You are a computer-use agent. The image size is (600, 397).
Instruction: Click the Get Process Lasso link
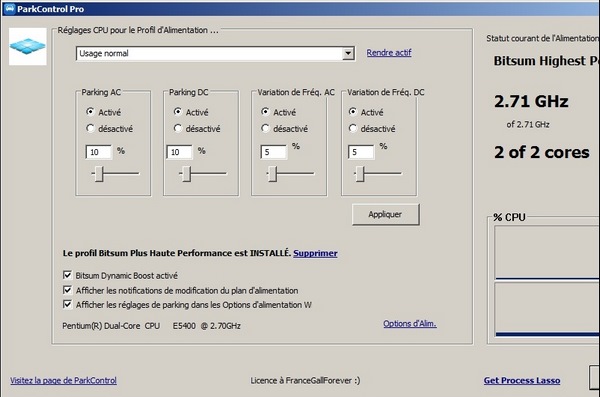522,380
